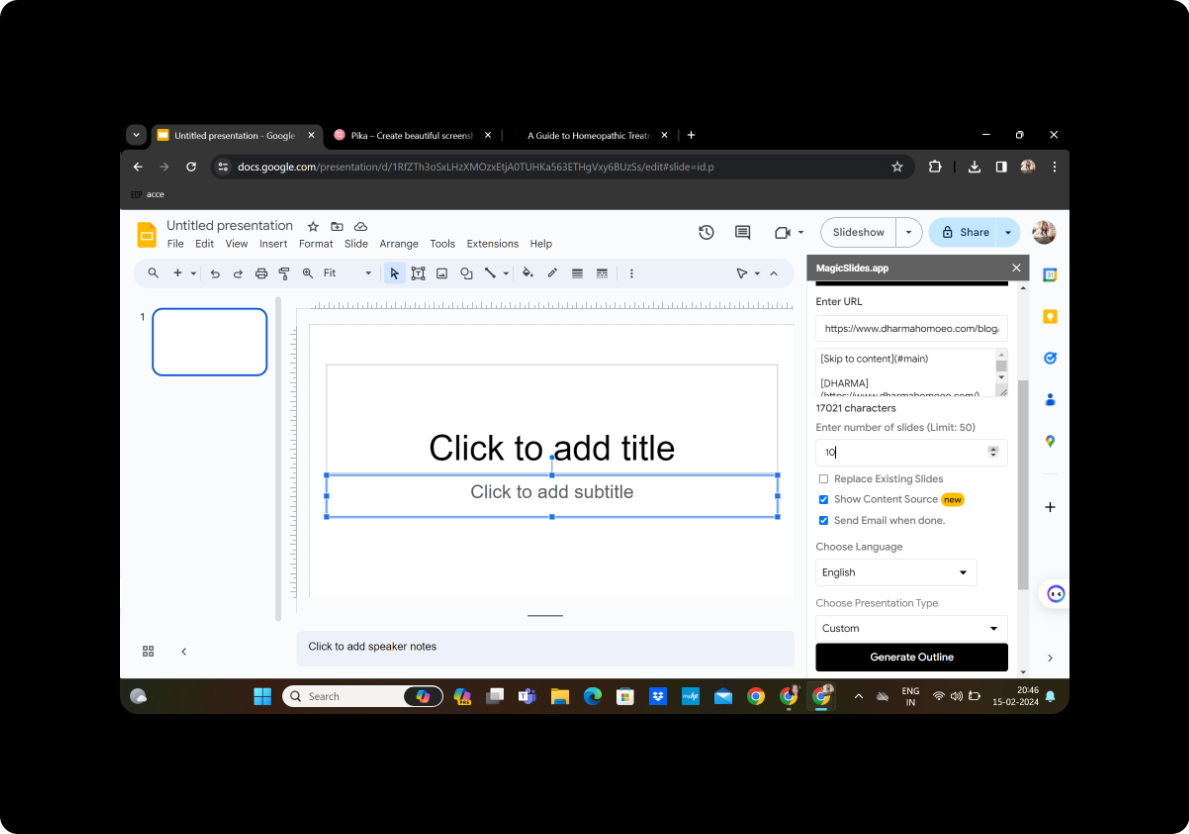Open the Arrange menu
The height and width of the screenshot is (834, 1189).
point(399,244)
